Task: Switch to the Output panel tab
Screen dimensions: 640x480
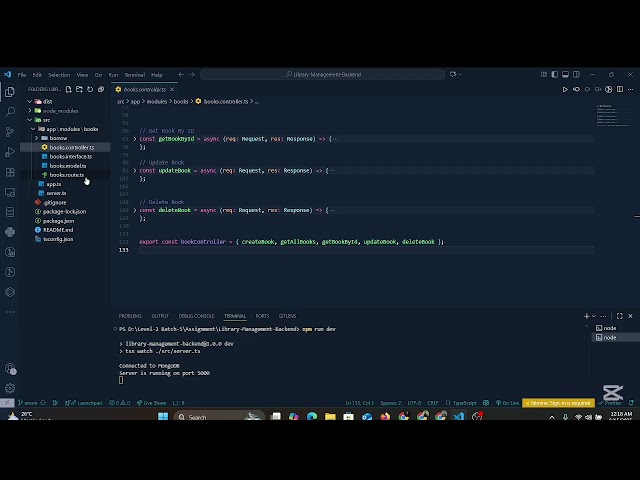Action: point(160,316)
